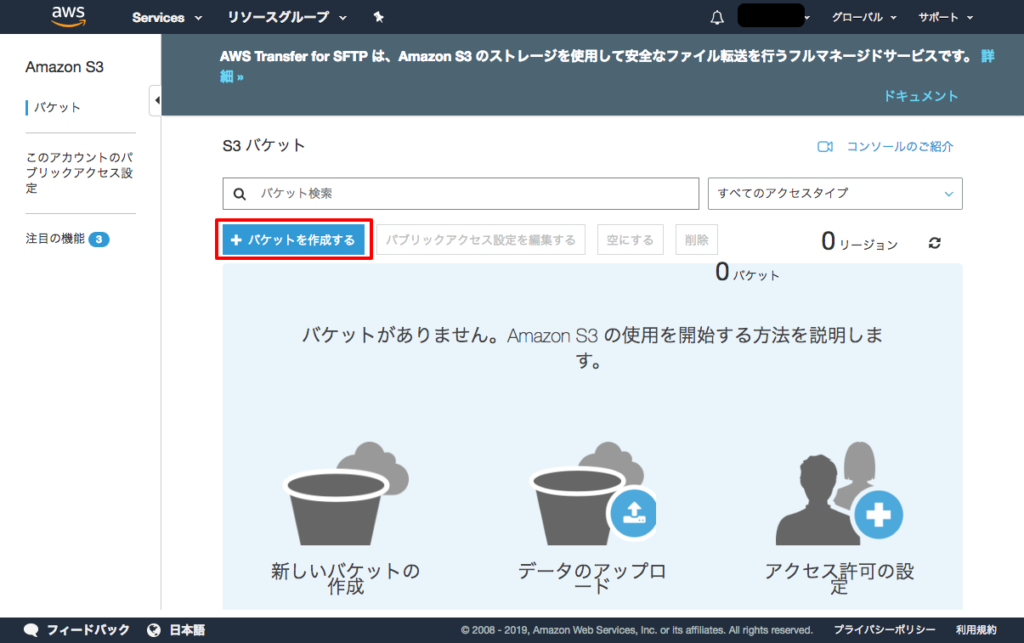Click the Amazon S3 sidebar heading
Screen dimensions: 1024x643
tap(65, 67)
